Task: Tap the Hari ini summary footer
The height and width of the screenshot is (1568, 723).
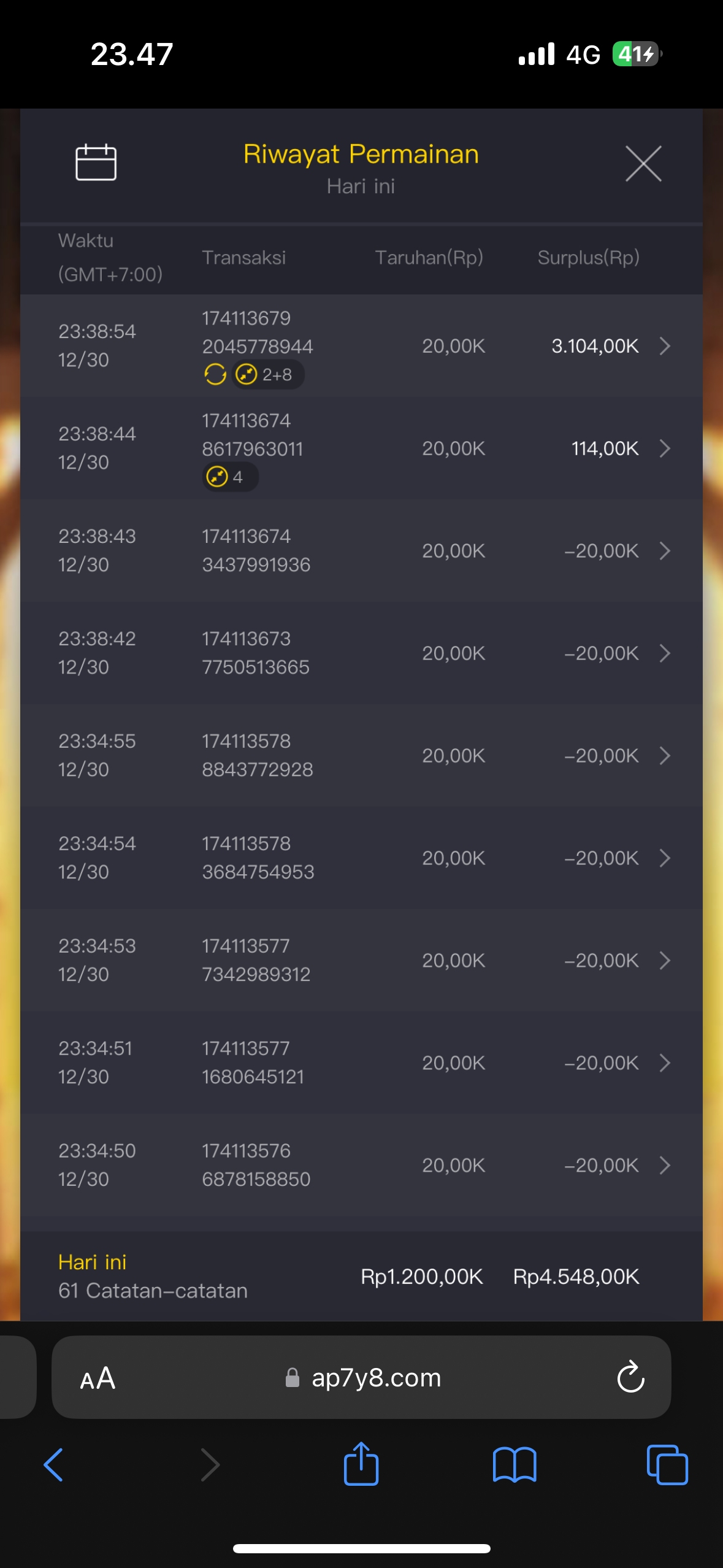Action: tap(153, 1276)
